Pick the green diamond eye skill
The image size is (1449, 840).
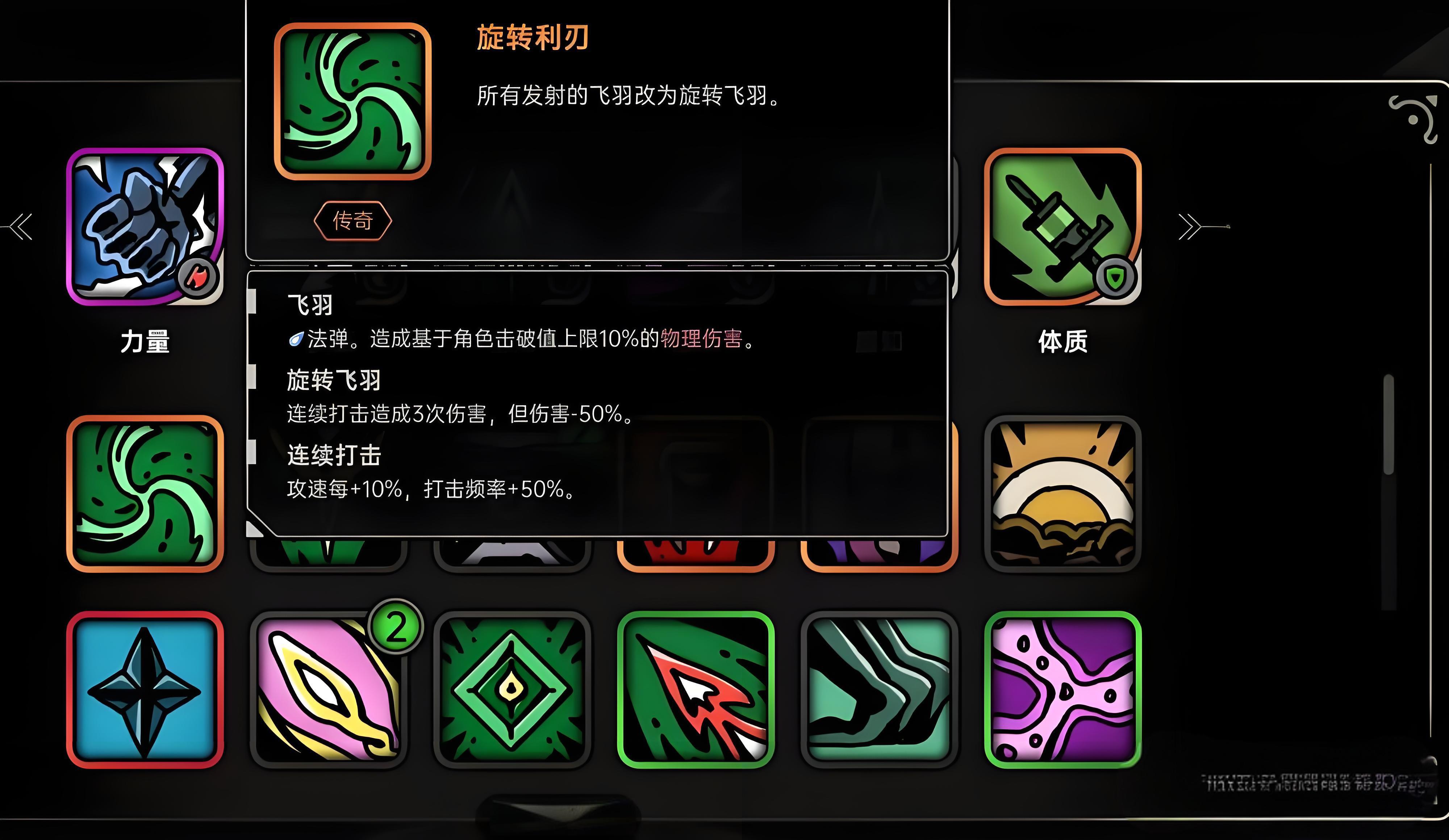512,689
